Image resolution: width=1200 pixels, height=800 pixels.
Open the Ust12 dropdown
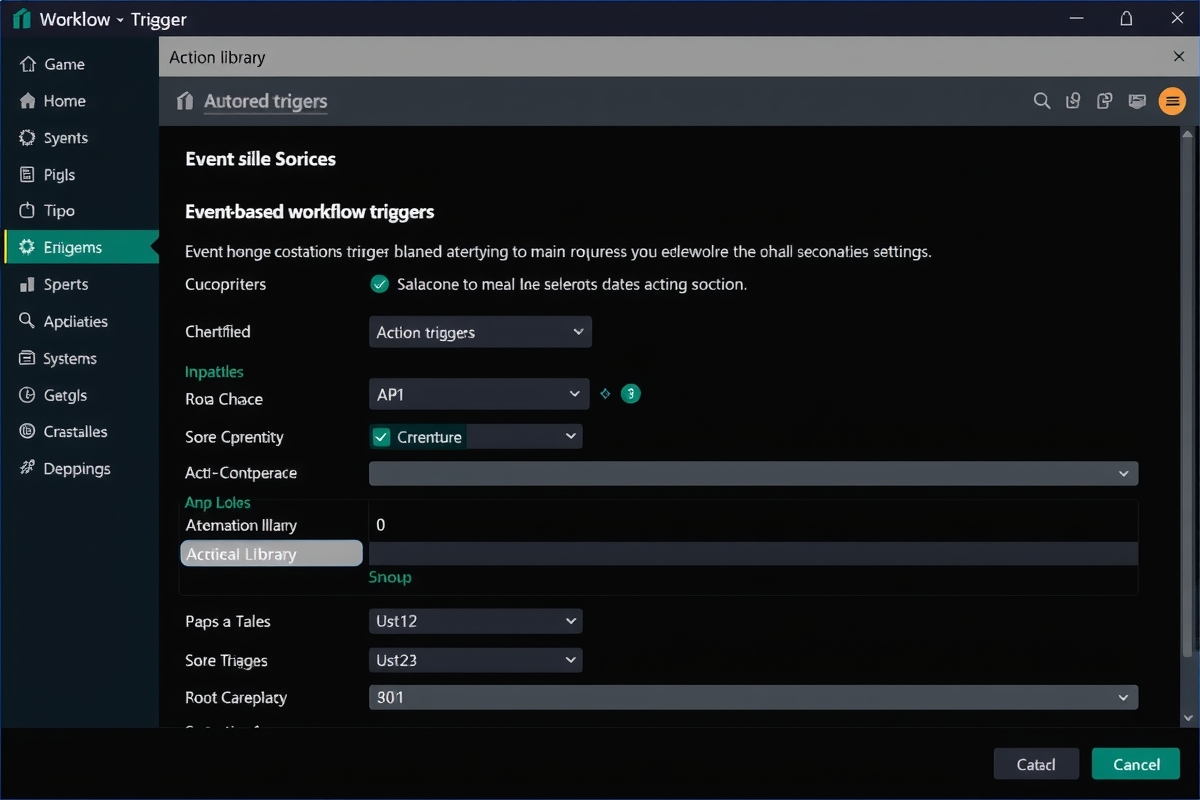tap(475, 621)
